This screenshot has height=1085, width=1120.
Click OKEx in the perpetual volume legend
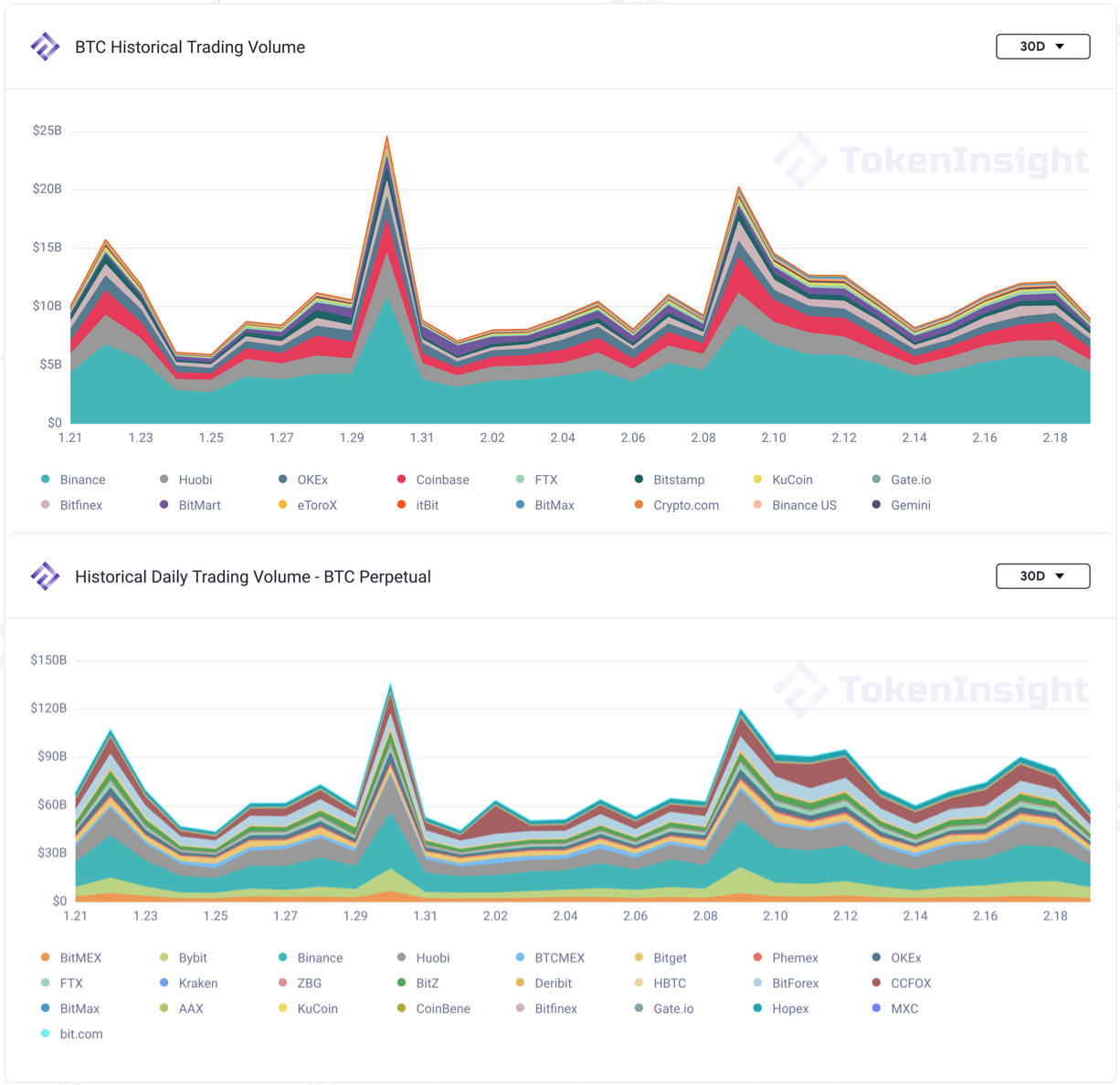[x=896, y=958]
